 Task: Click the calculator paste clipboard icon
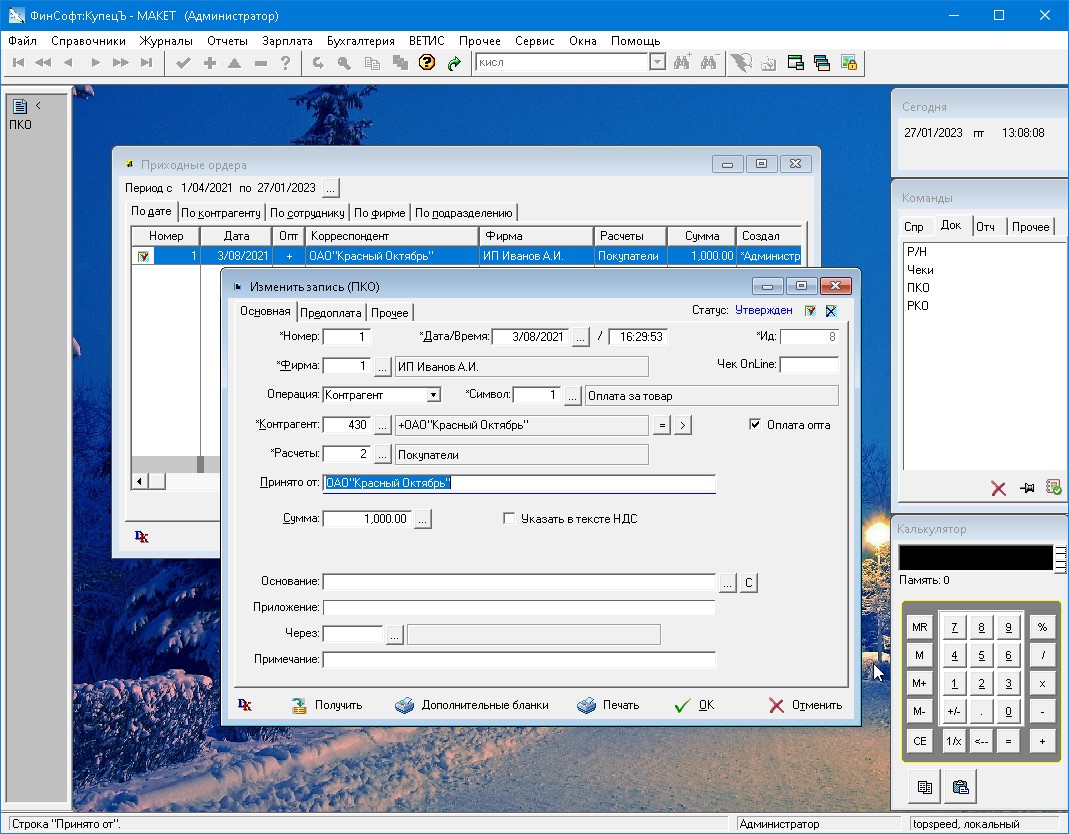[960, 787]
